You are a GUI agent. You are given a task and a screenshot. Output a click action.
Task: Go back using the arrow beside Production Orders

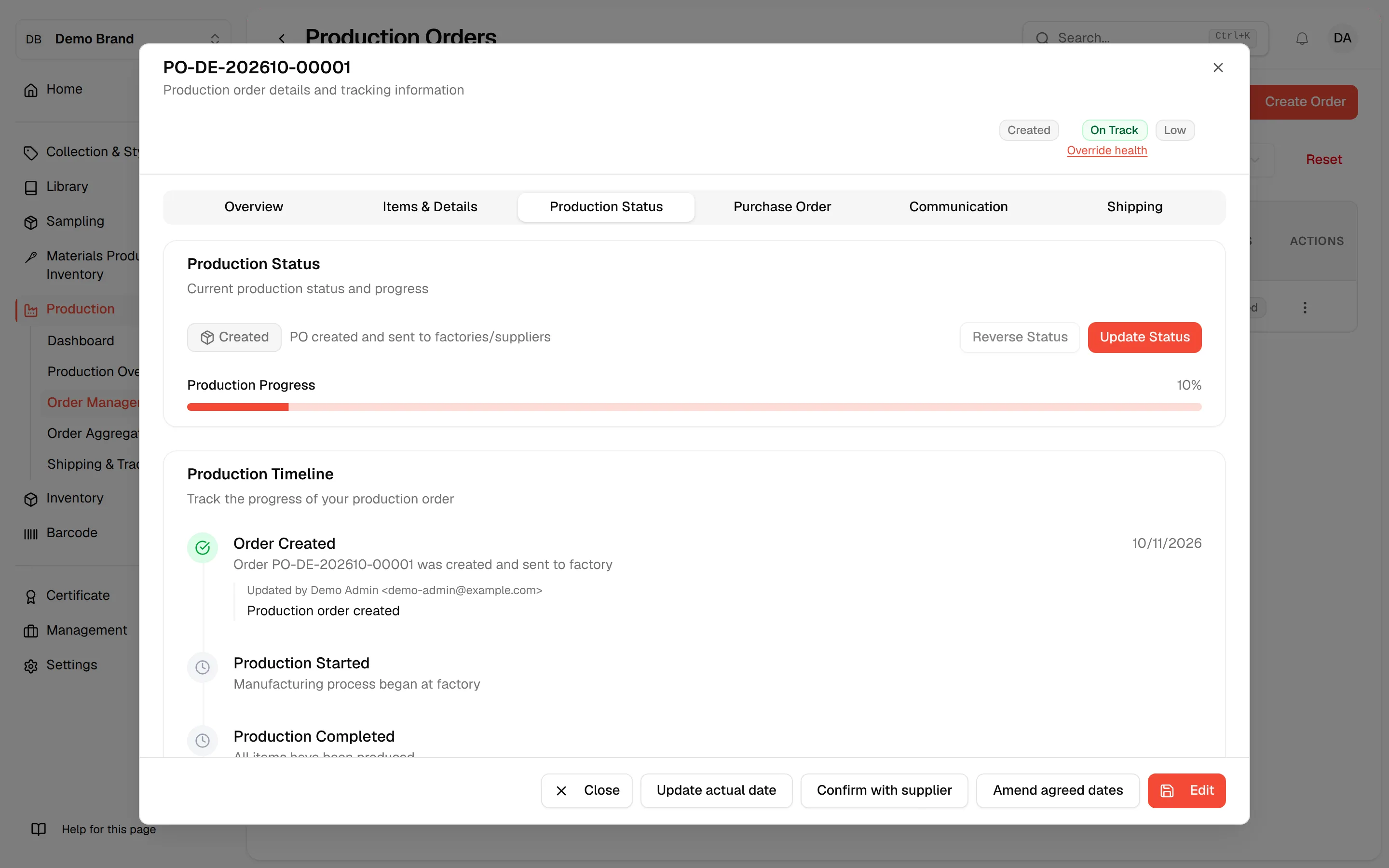pos(282,39)
